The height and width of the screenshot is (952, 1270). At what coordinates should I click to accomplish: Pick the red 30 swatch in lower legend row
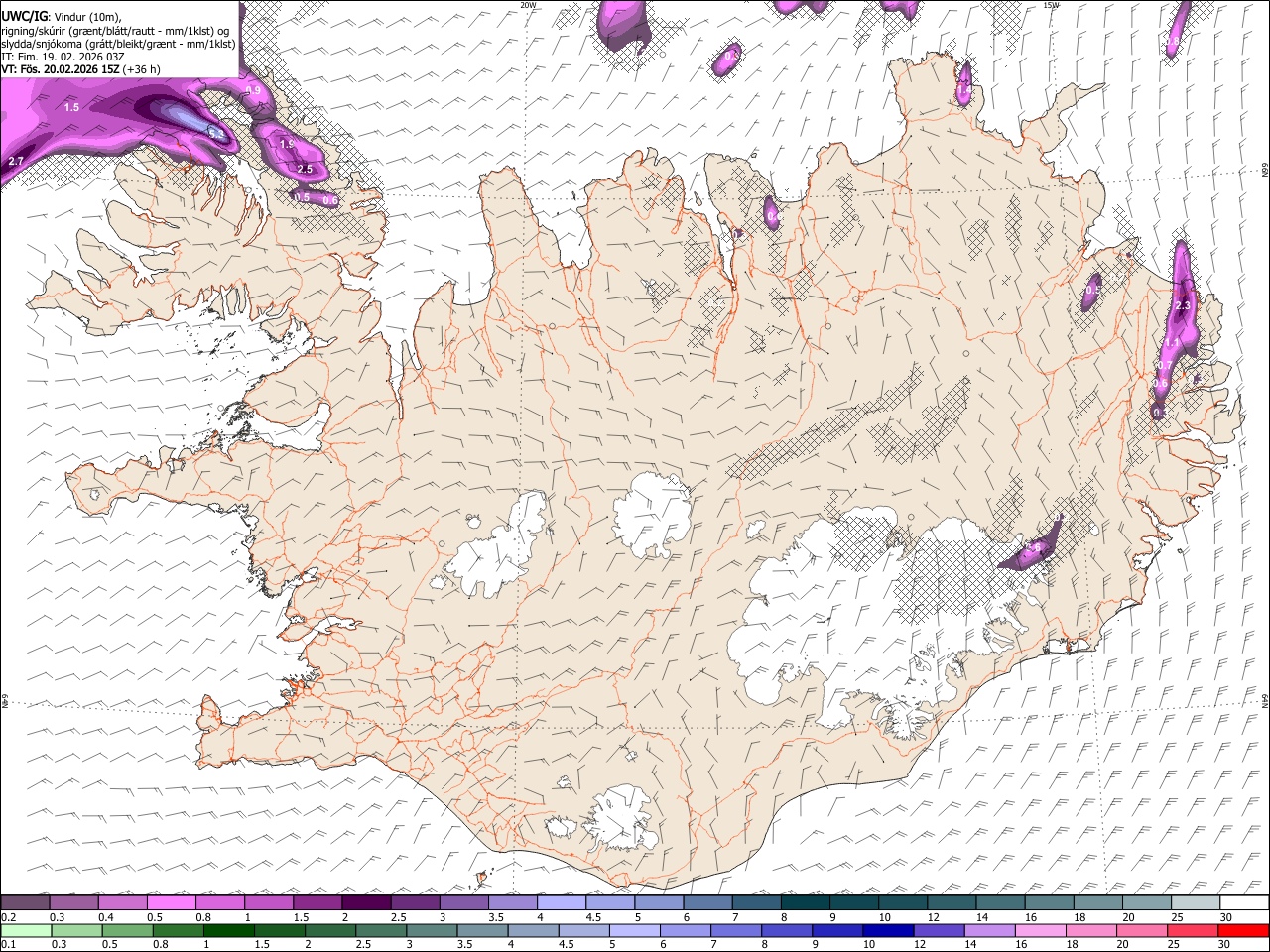1244,930
